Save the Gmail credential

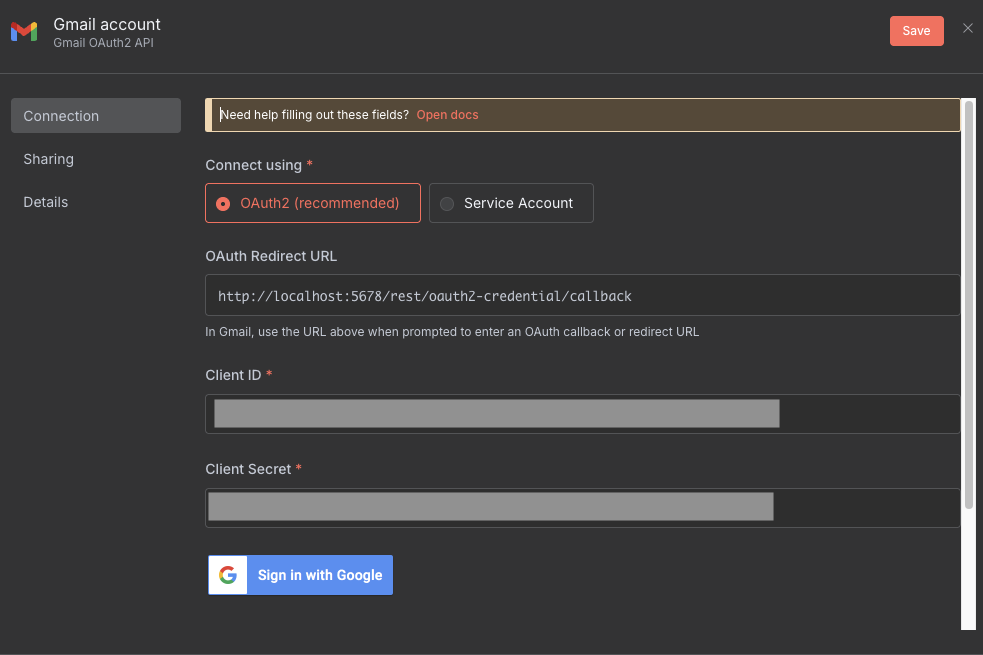pyautogui.click(x=916, y=31)
